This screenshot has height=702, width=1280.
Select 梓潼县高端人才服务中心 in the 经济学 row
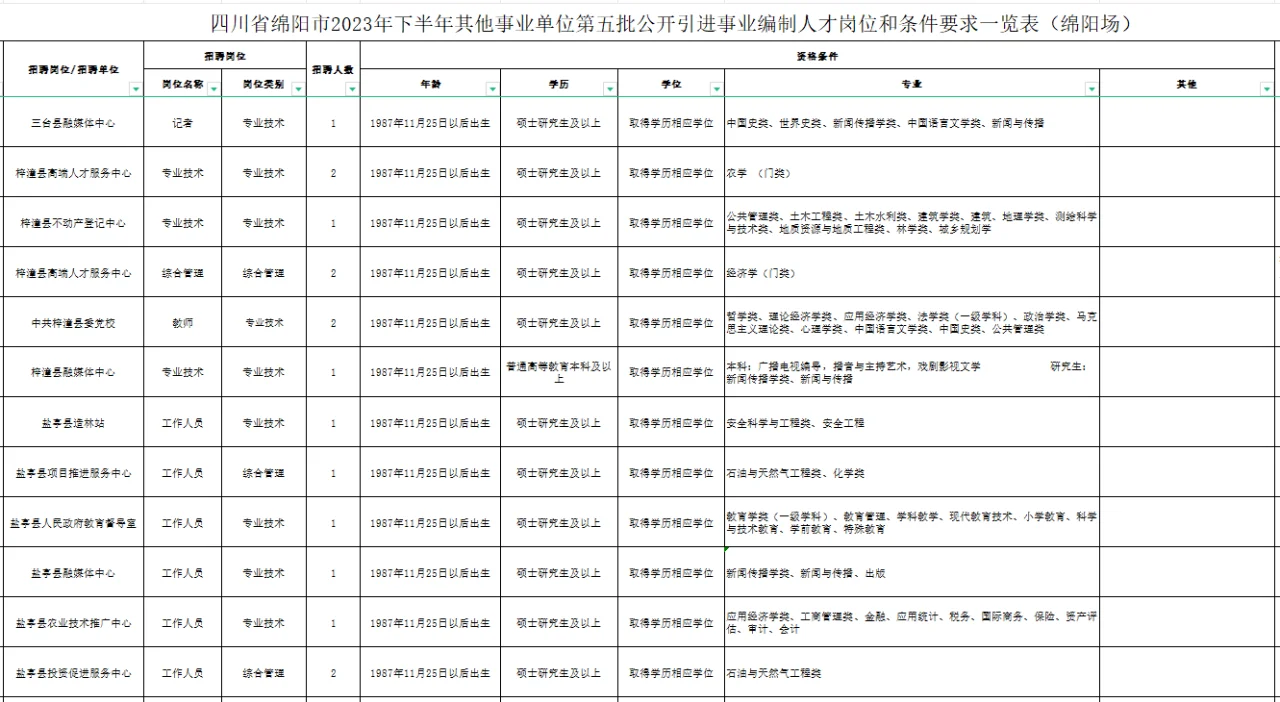click(x=72, y=273)
